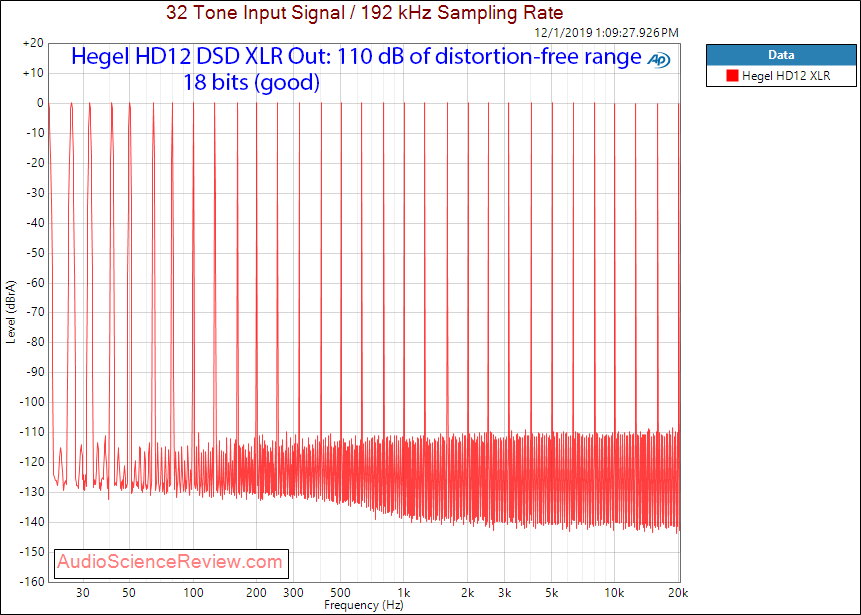The height and width of the screenshot is (615, 861).
Task: Click the "1k" frequency axis tick
Action: 404,593
